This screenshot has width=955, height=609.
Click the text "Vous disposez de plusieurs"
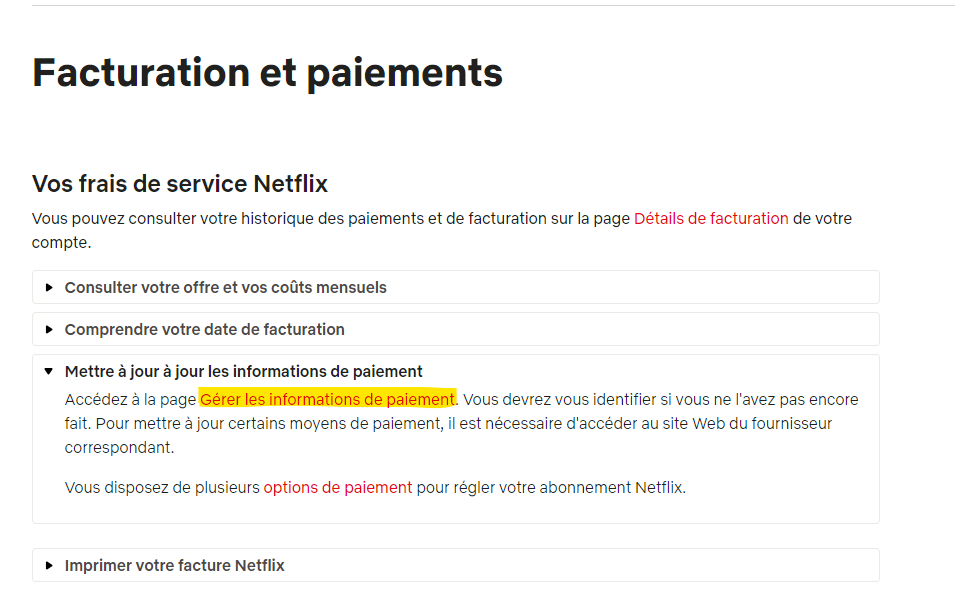pyautogui.click(x=160, y=488)
